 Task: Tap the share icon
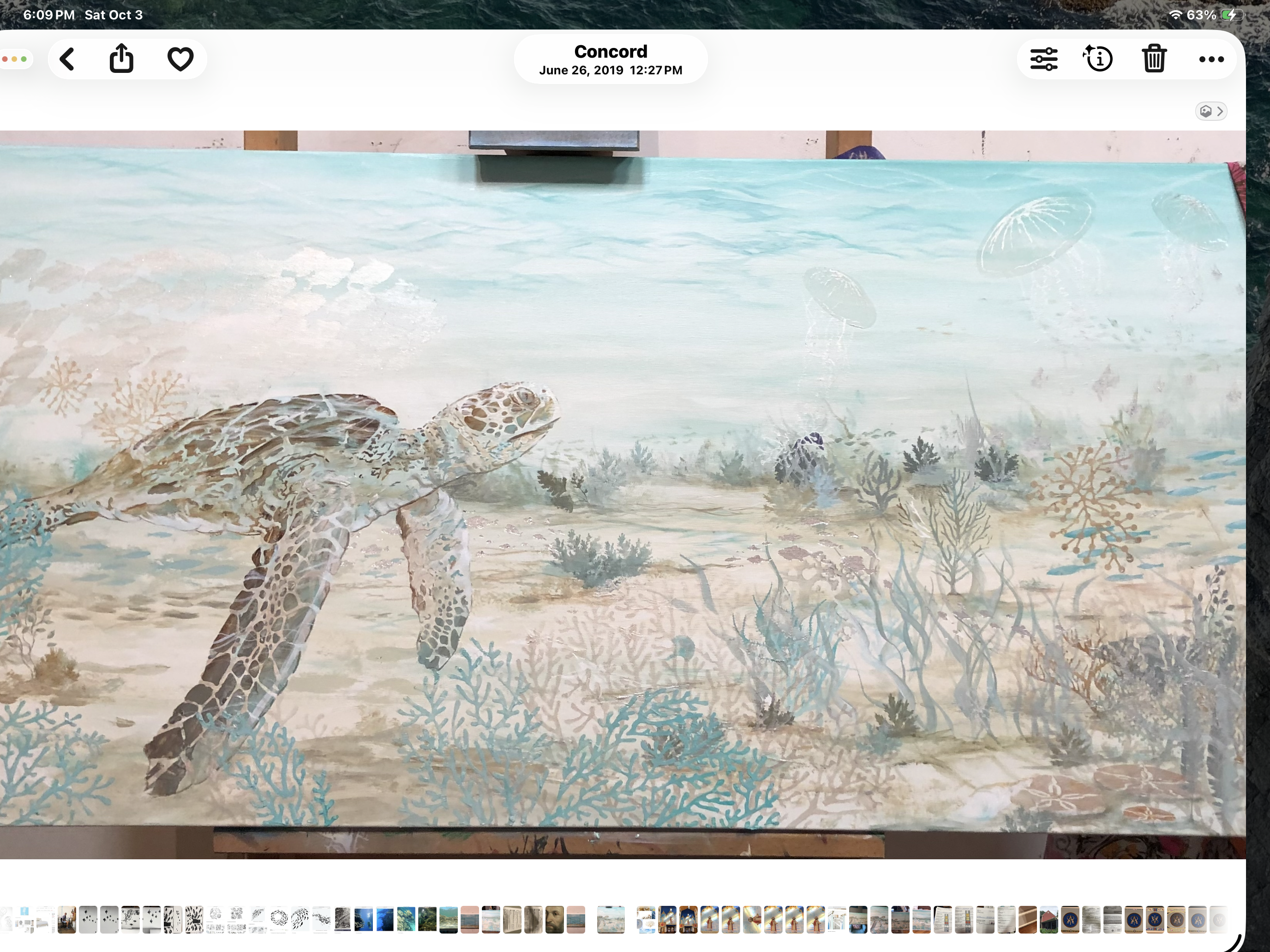(121, 58)
